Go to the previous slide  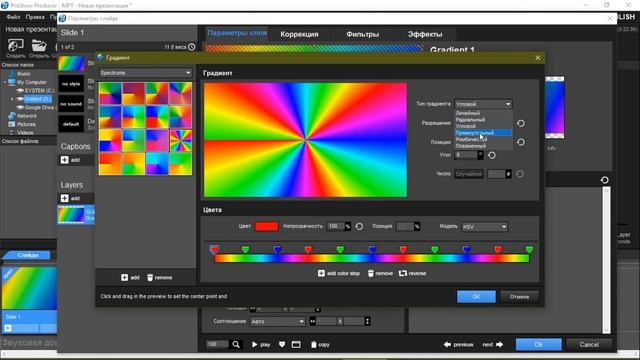(x=458, y=344)
